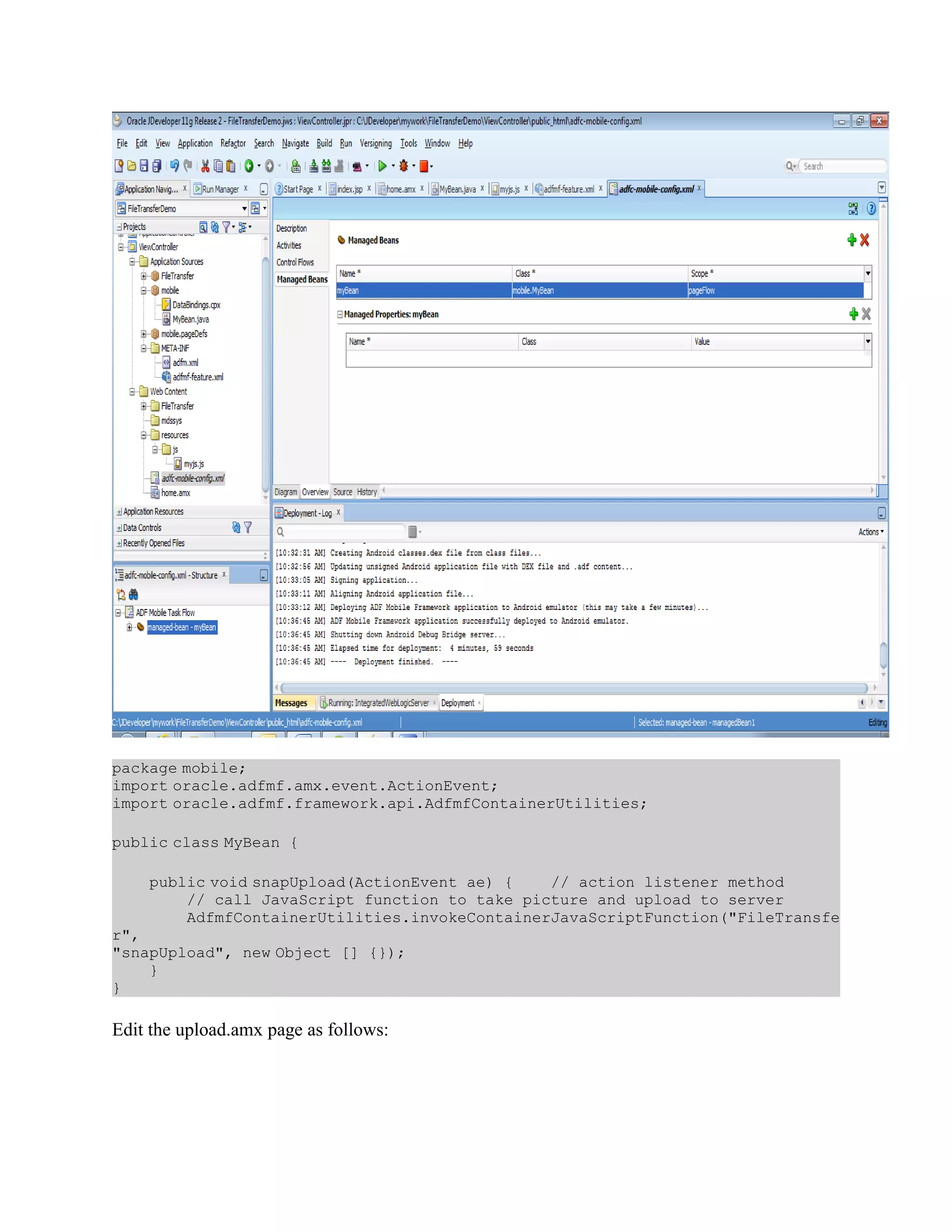Image resolution: width=952 pixels, height=1232 pixels.
Task: Minimize the Application Navigator panel
Action: click(264, 190)
